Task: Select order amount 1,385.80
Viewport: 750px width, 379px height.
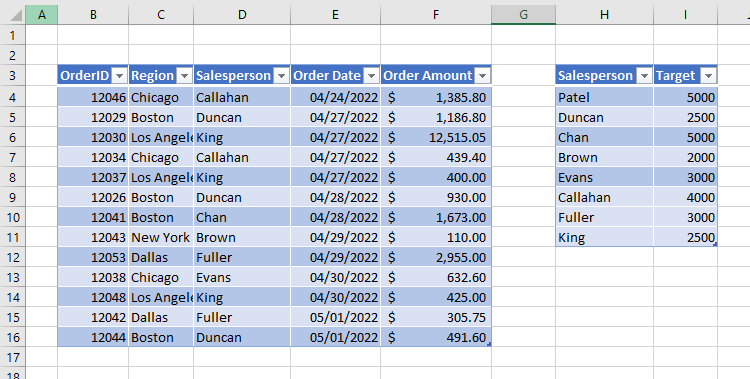Action: pyautogui.click(x=436, y=97)
